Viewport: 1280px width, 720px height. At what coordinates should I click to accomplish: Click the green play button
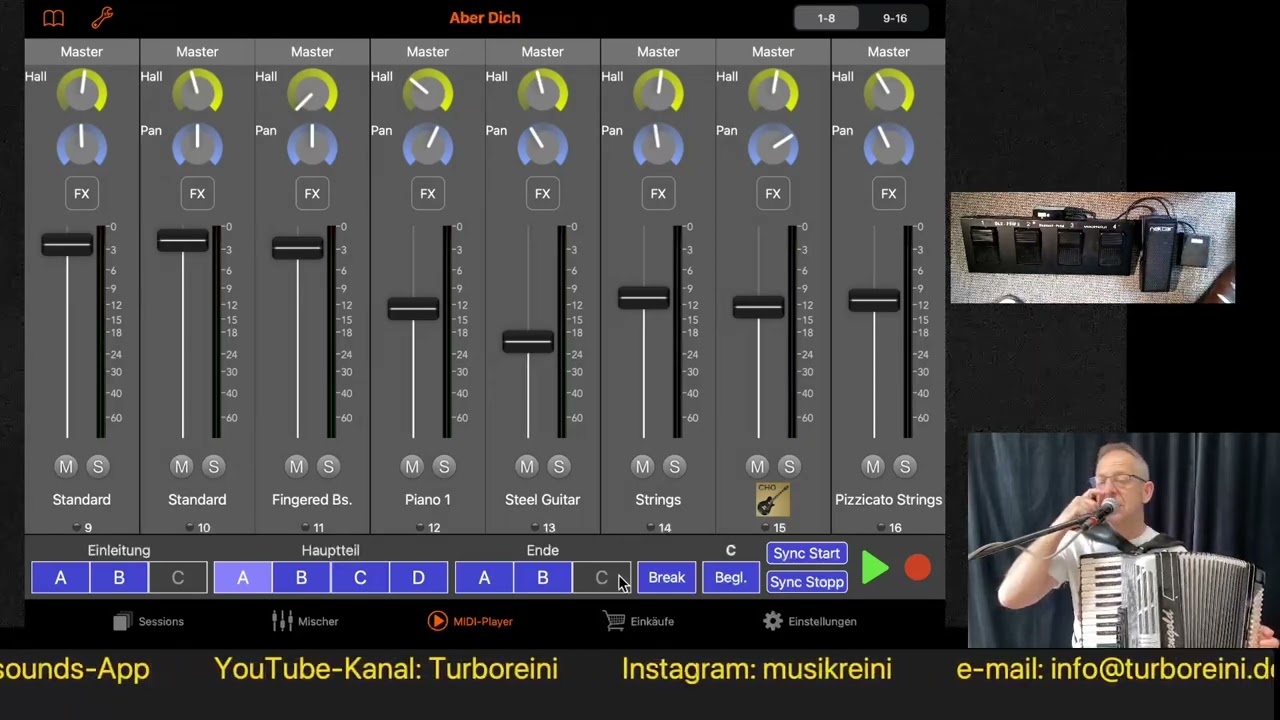[875, 568]
